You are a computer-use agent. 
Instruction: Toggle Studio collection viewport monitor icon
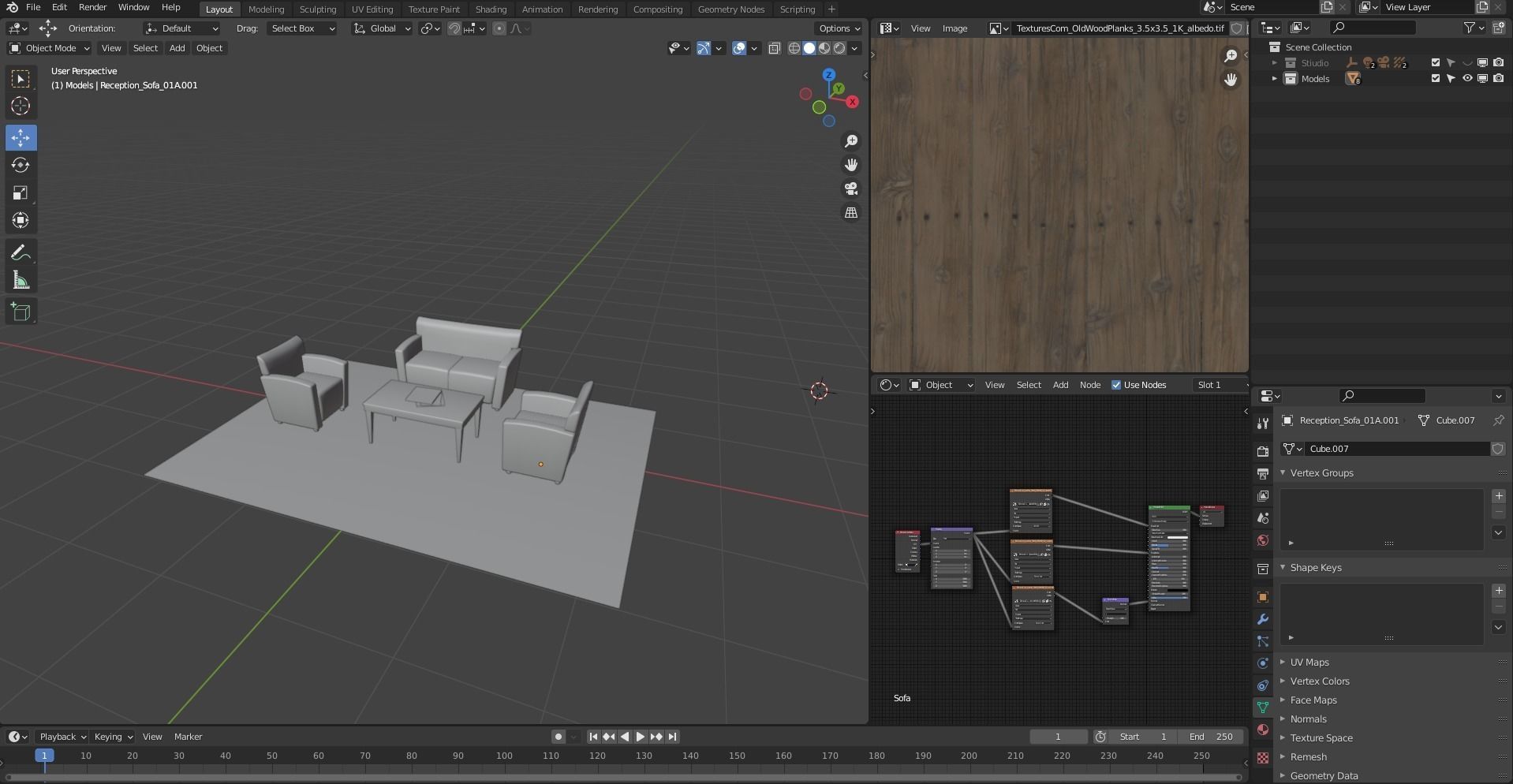point(1482,63)
